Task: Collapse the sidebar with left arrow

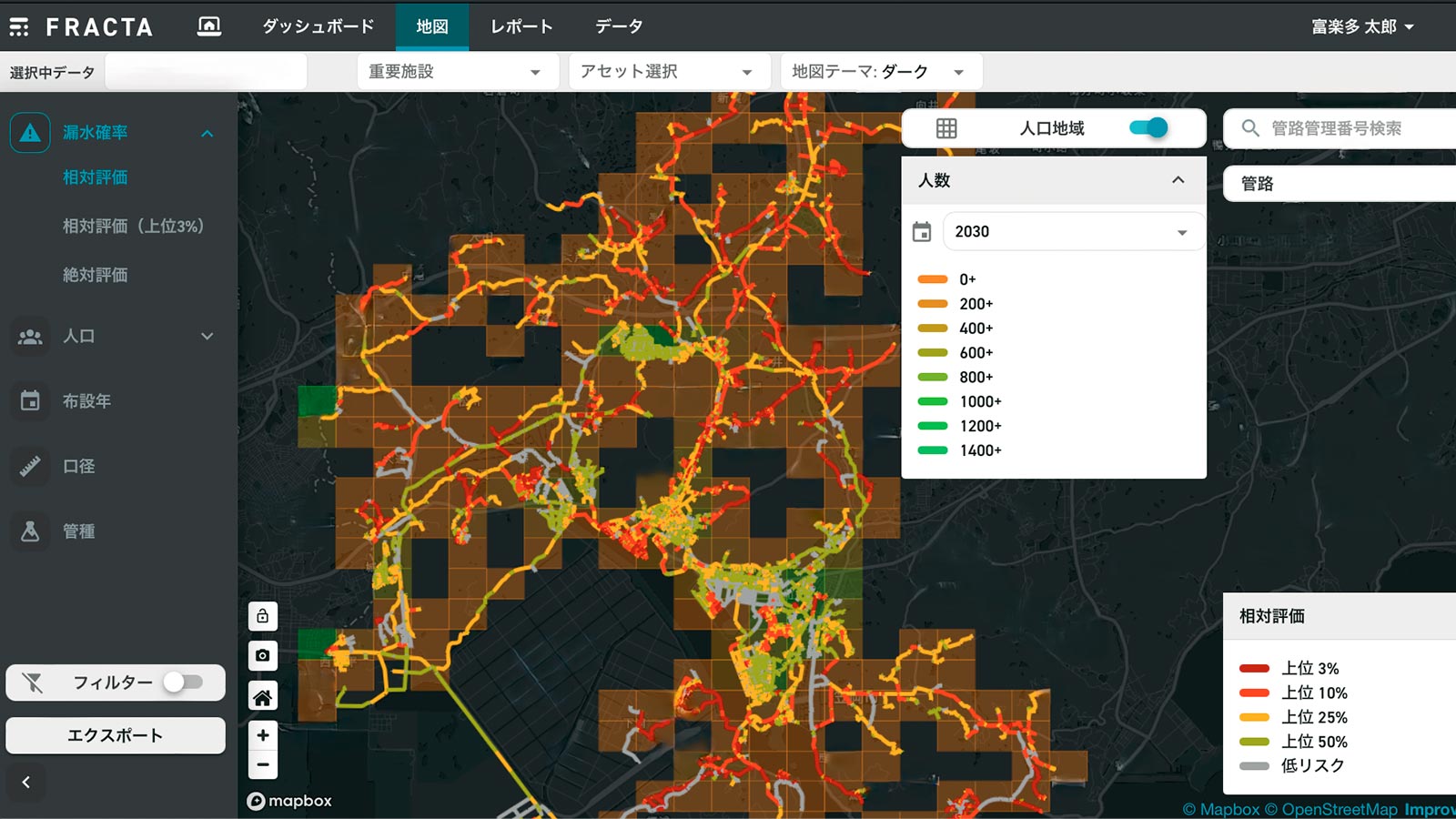Action: coord(26,782)
